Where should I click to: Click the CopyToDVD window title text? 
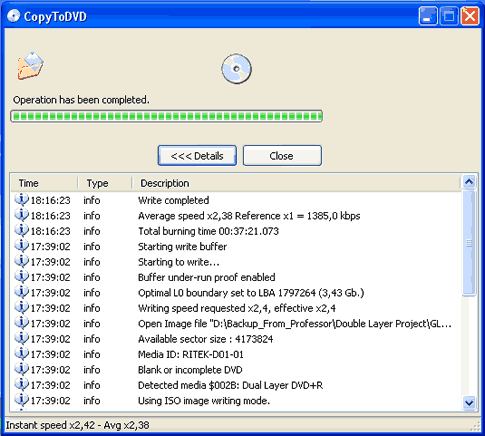[x=55, y=16]
